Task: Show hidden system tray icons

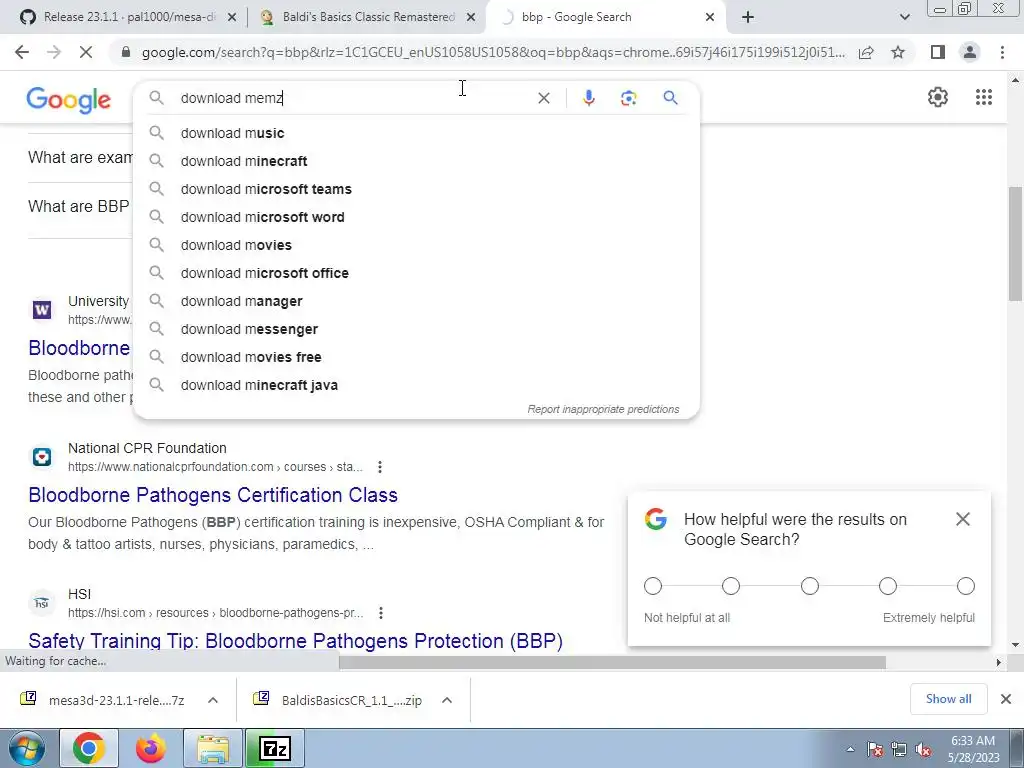Action: pos(850,750)
